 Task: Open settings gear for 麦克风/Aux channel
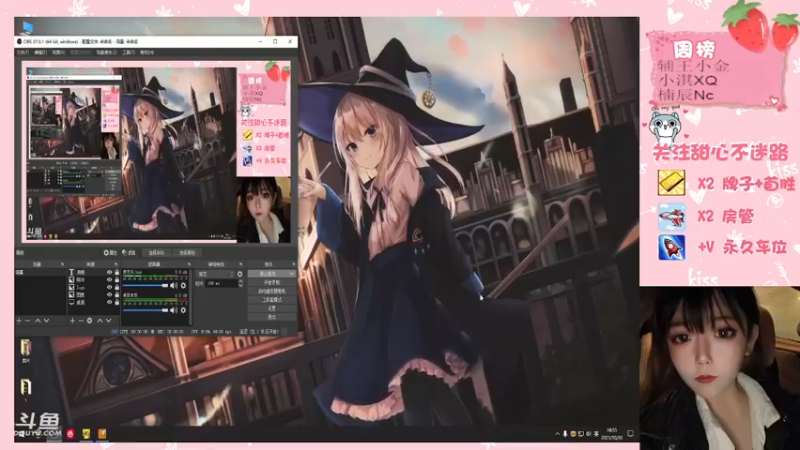(183, 286)
